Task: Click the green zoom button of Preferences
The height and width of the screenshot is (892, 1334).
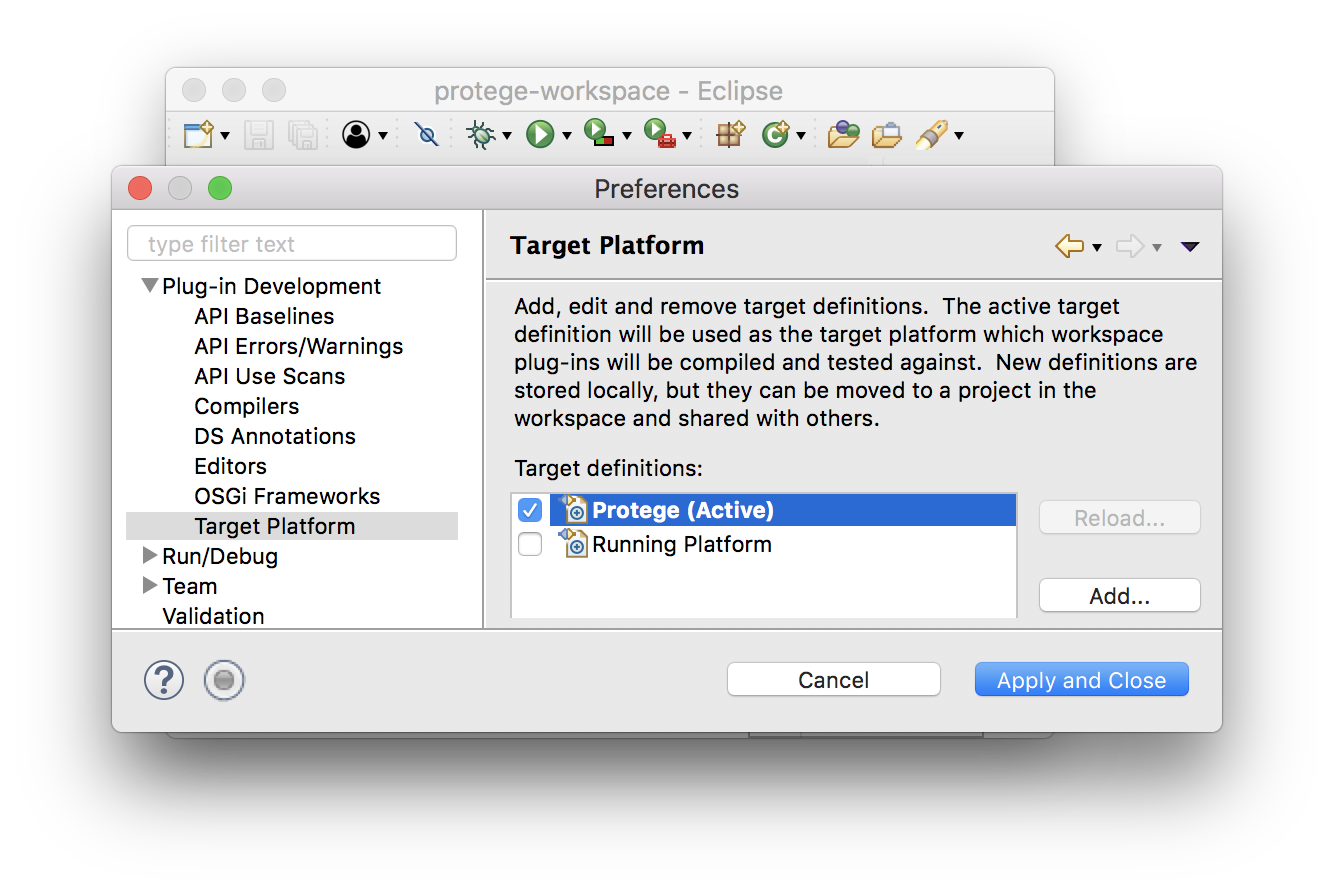Action: pos(219,188)
